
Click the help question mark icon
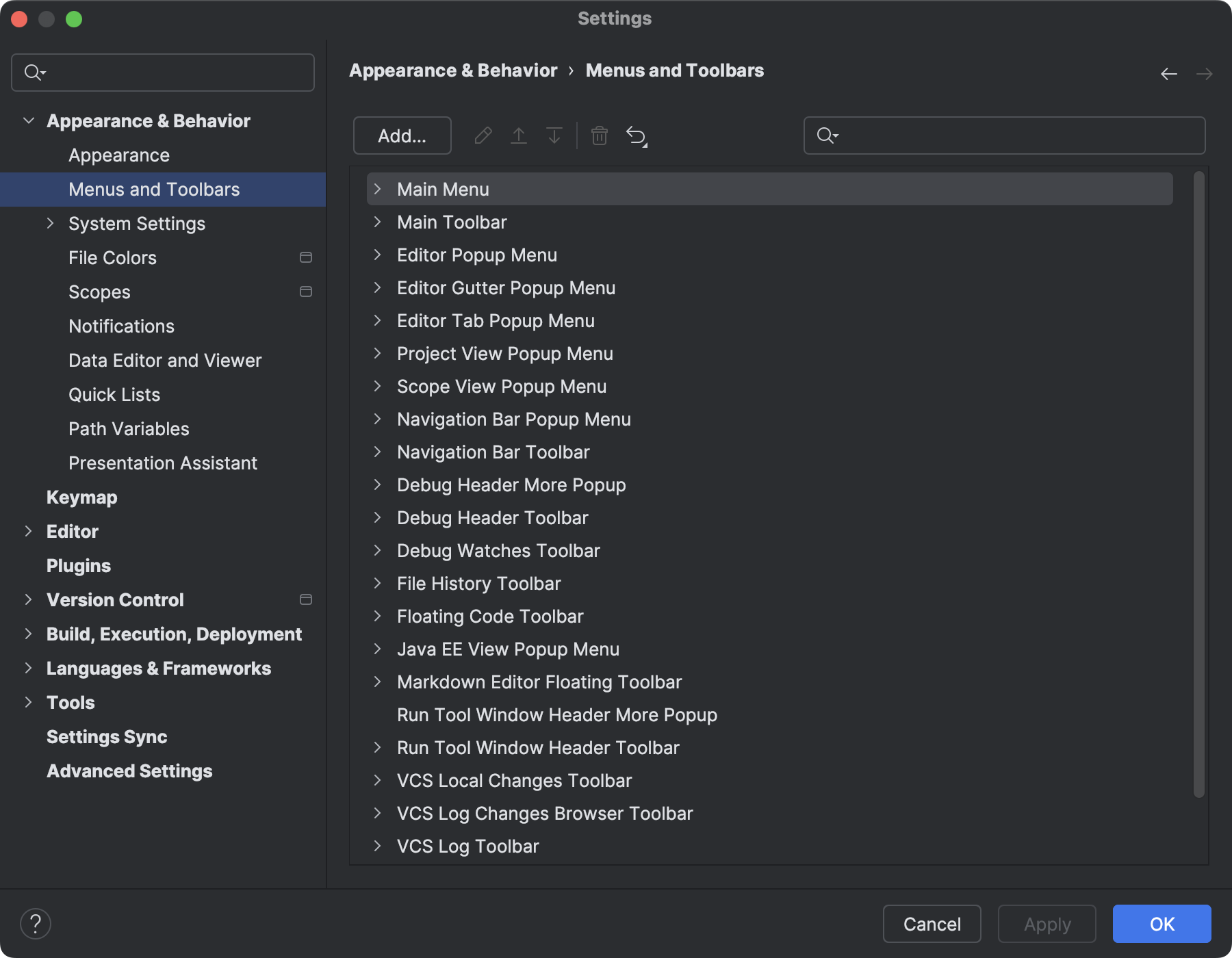(35, 923)
